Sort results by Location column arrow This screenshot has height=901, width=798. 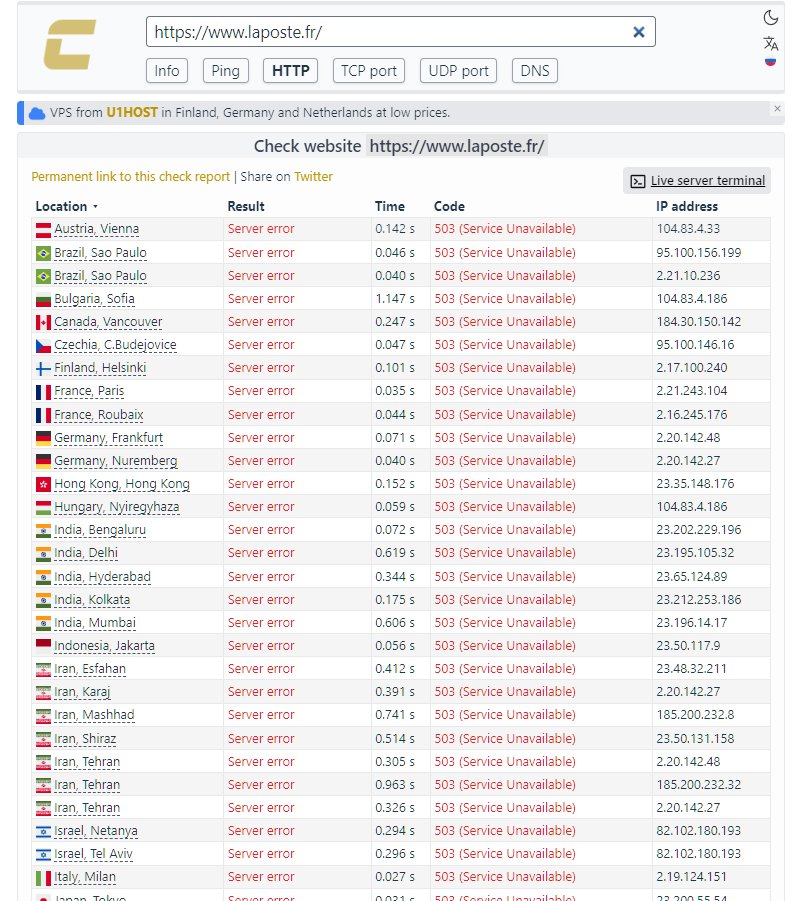[96, 207]
